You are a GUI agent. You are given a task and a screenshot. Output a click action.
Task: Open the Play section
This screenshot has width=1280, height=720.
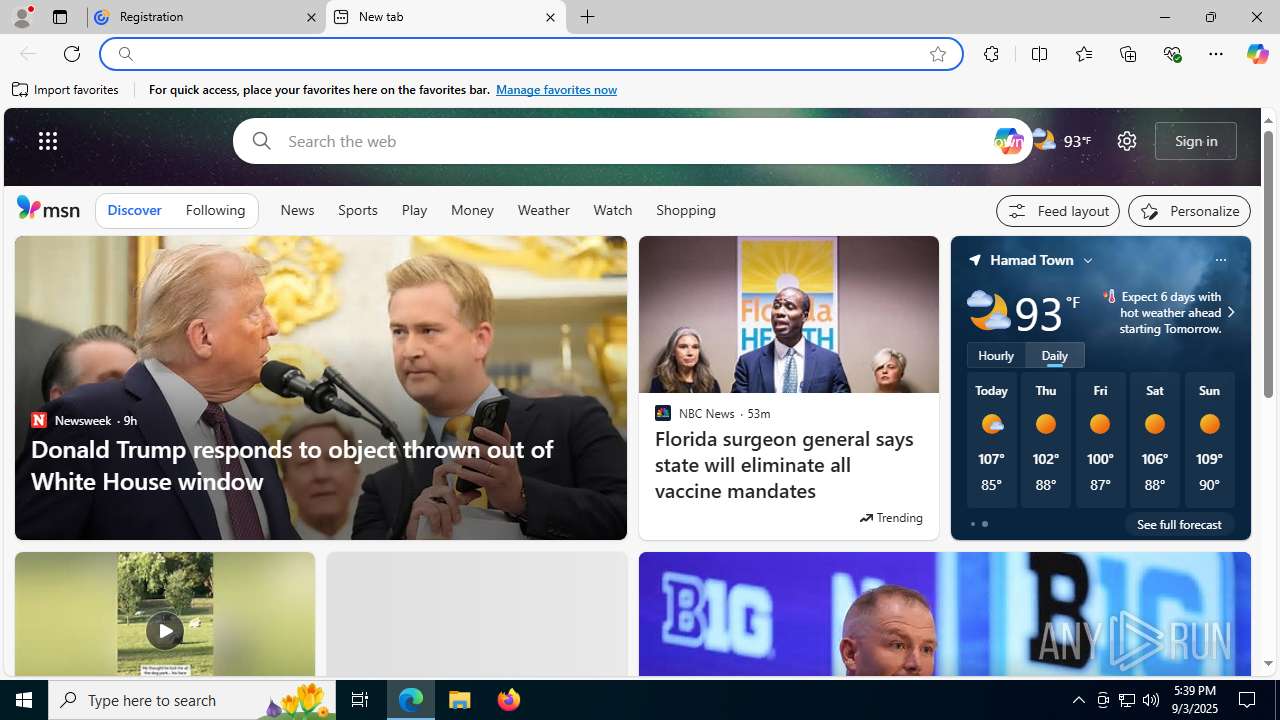[x=414, y=211]
